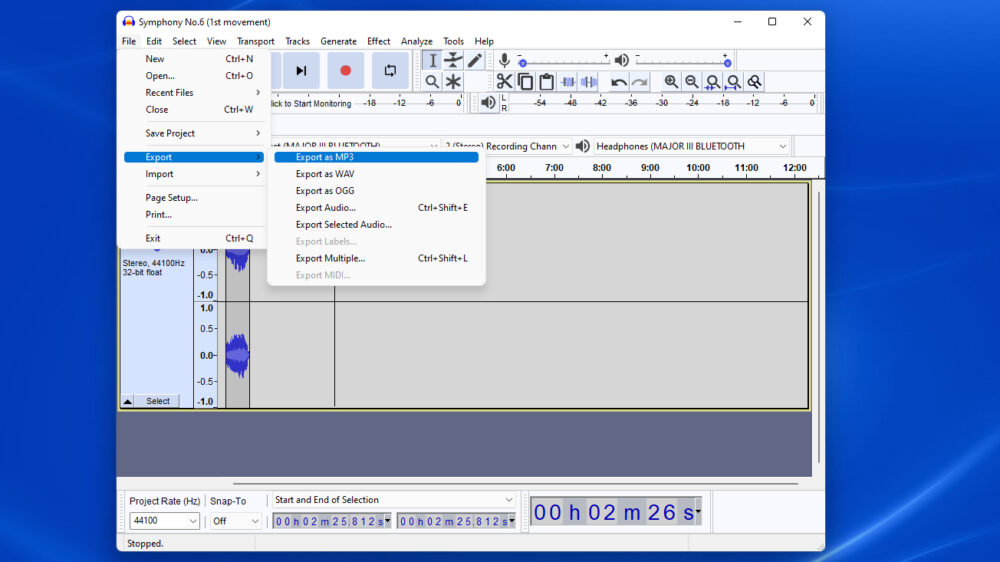
Task: Toggle the Loop playback button
Action: (391, 70)
